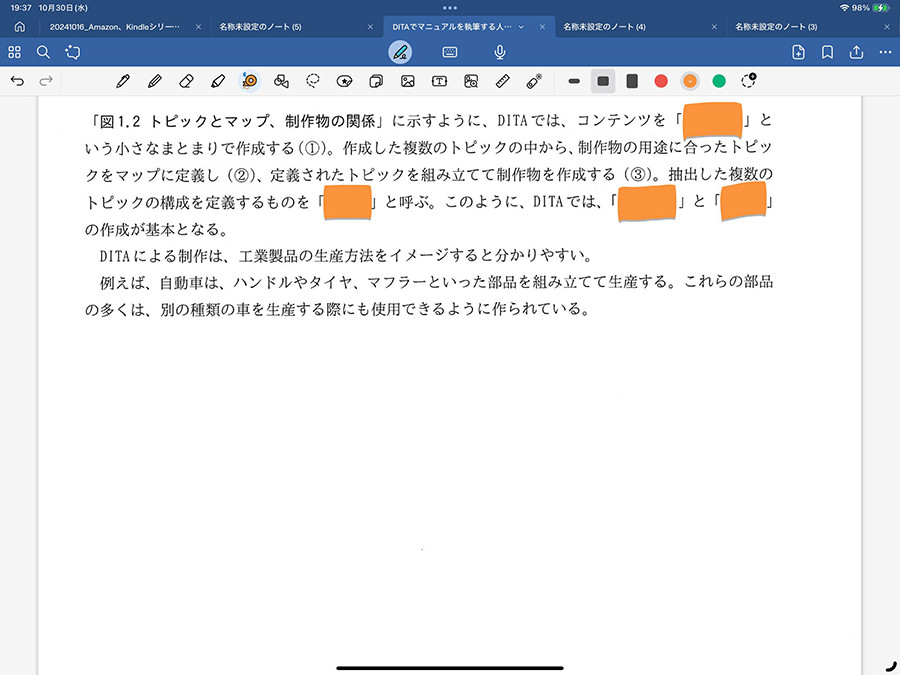This screenshot has height=675, width=900.
Task: Switch to keyboard input mode
Action: [450, 52]
